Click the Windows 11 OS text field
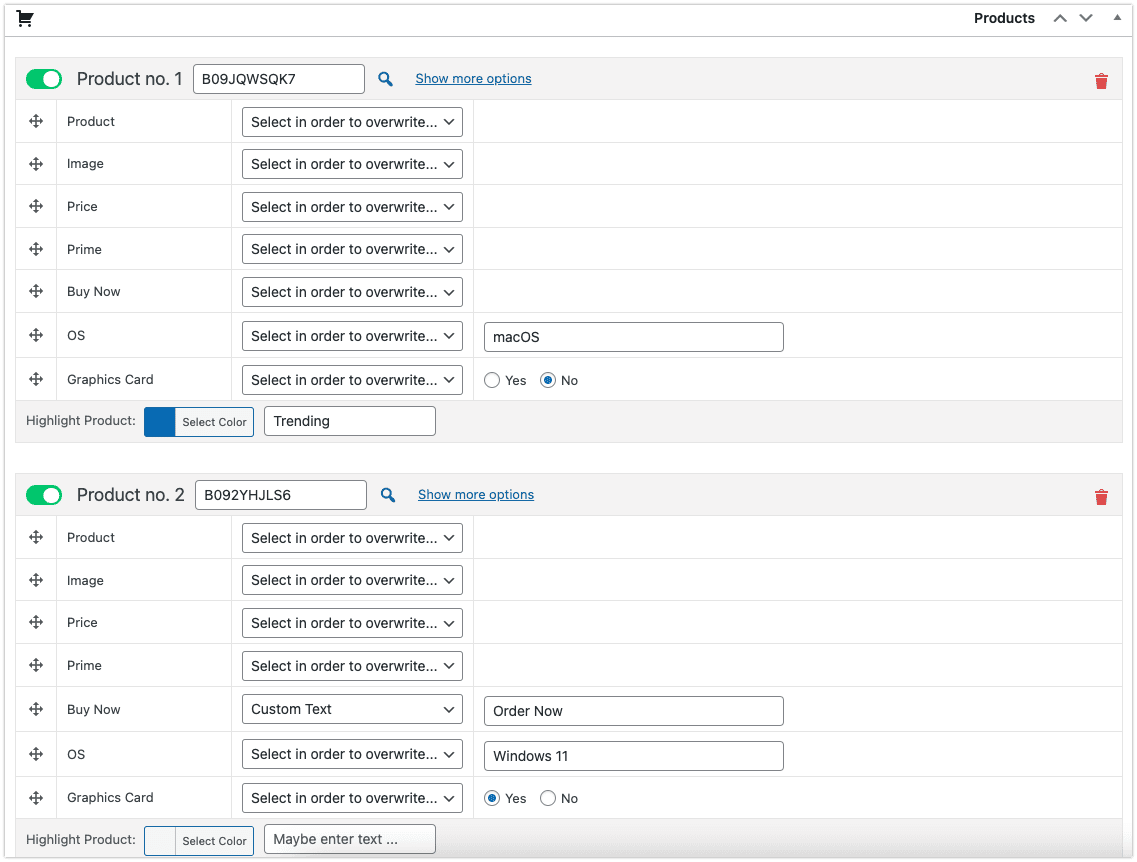Screen dimensions: 1137x862 tap(633, 756)
